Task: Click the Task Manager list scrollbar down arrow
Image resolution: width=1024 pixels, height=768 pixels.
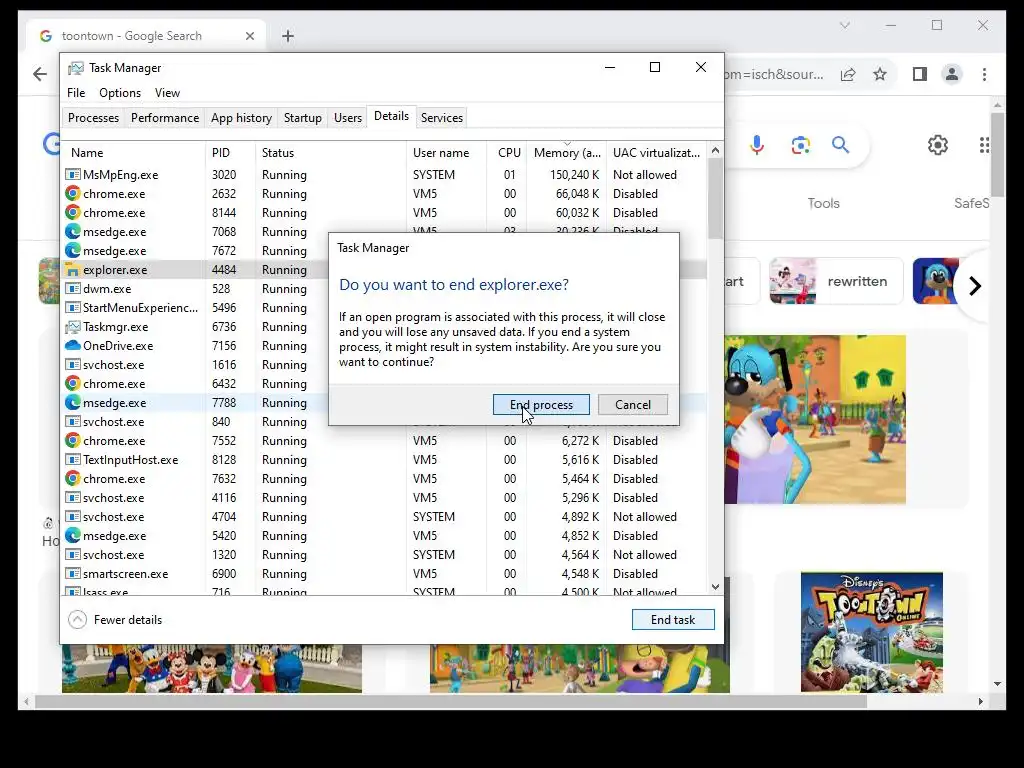Action: pyautogui.click(x=715, y=586)
